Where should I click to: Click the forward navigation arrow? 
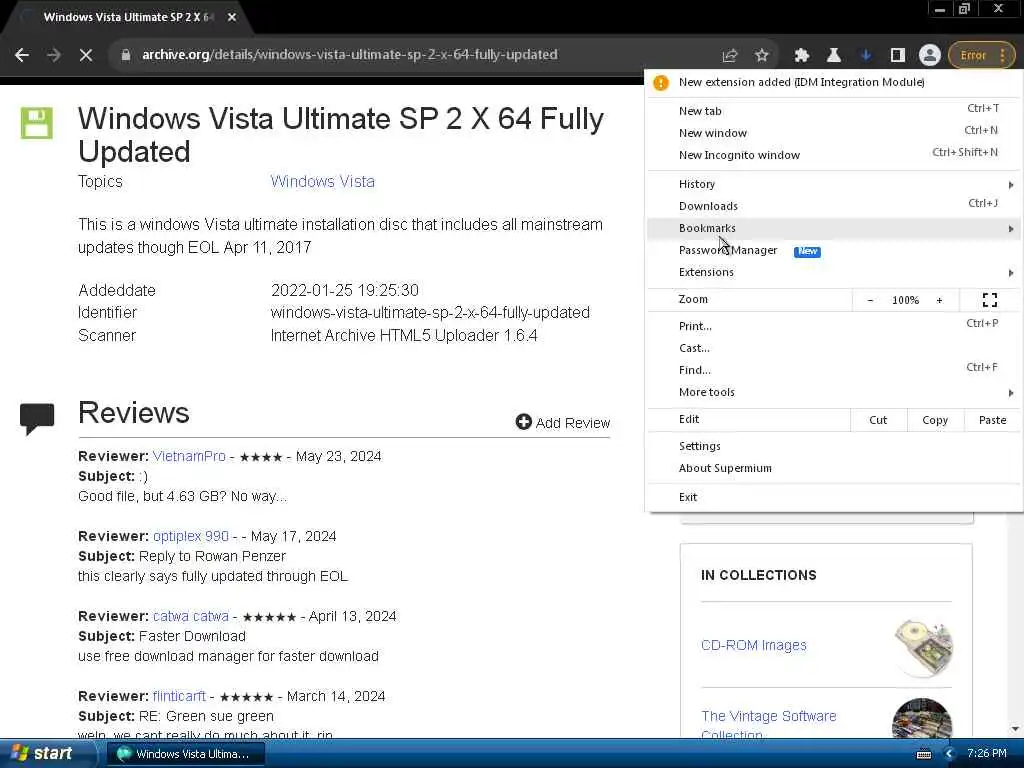click(54, 55)
